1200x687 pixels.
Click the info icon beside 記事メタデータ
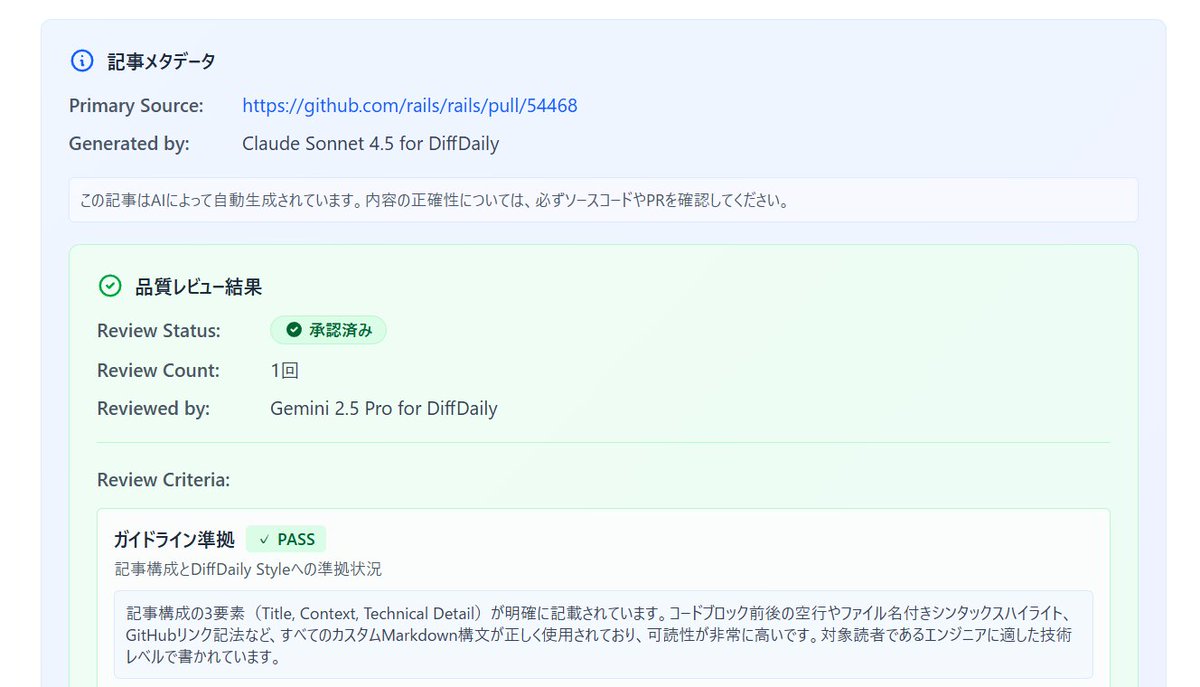[x=82, y=61]
